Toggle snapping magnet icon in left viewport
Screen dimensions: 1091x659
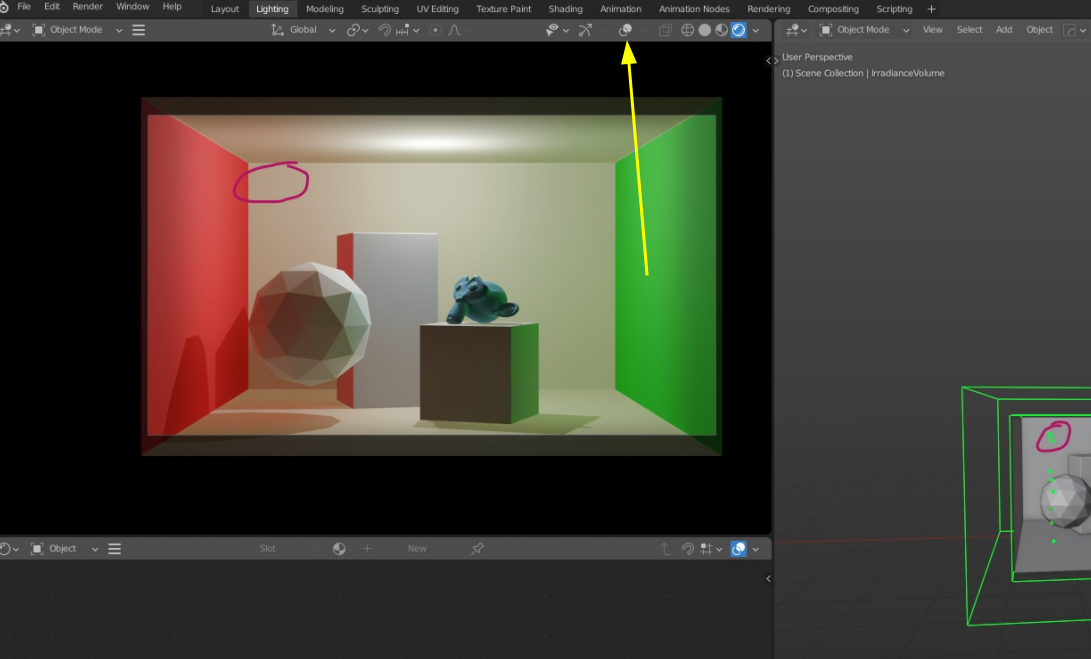tap(384, 30)
